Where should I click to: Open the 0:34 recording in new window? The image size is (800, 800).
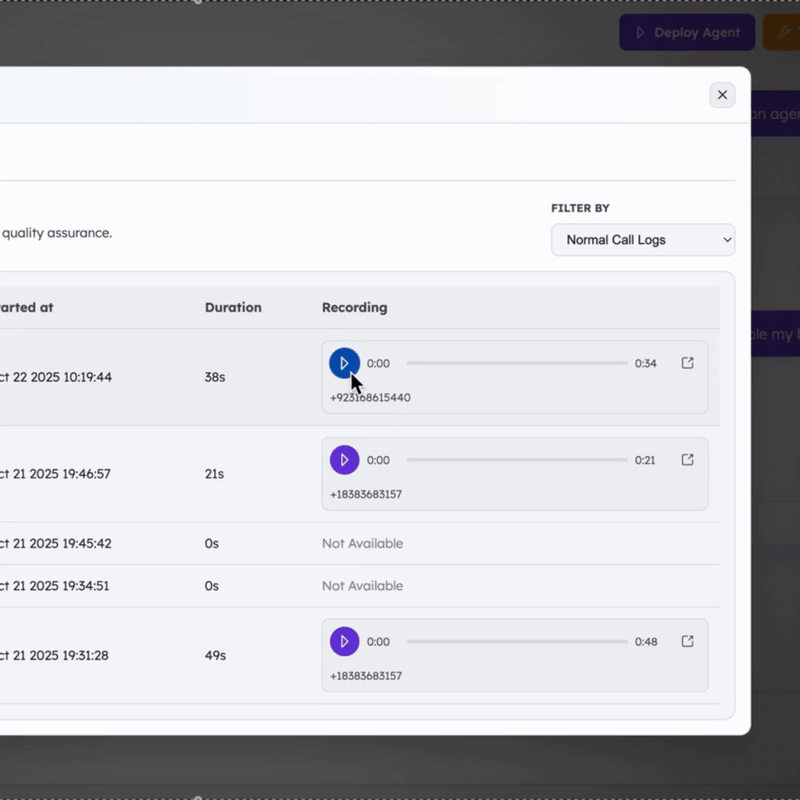687,363
